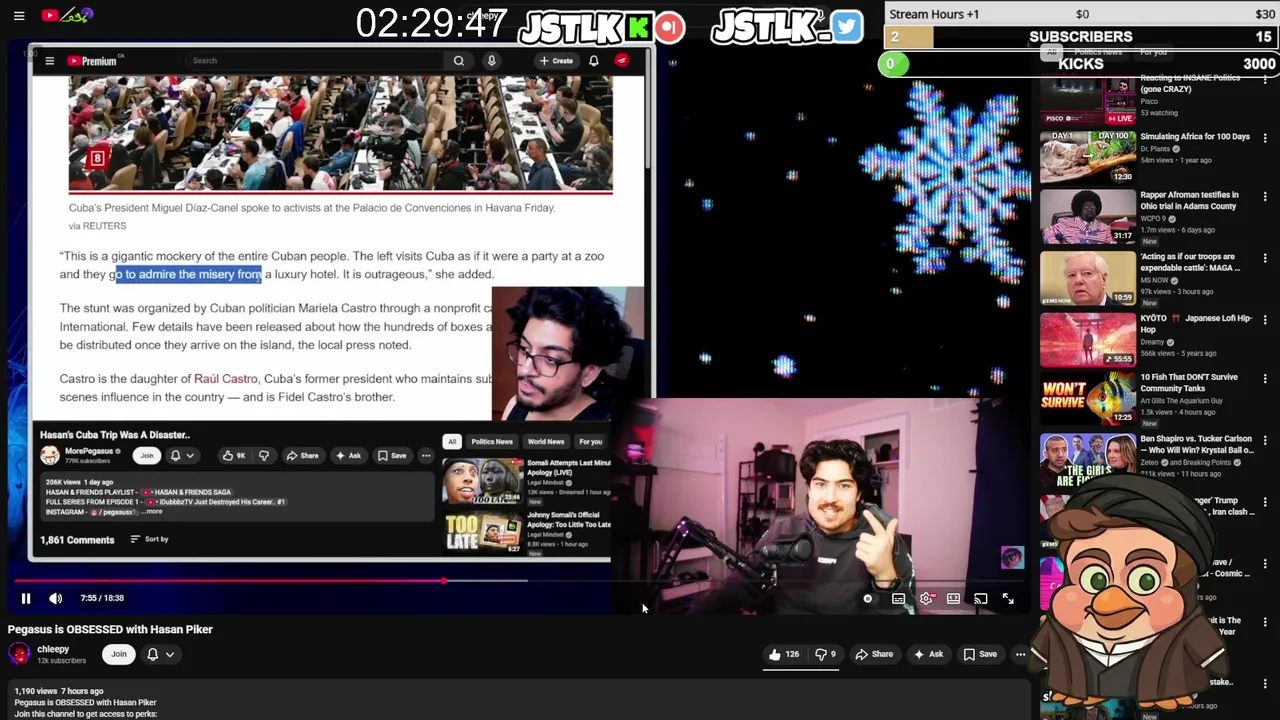
Task: Select the All filter chip in sidebar
Action: point(1051,52)
